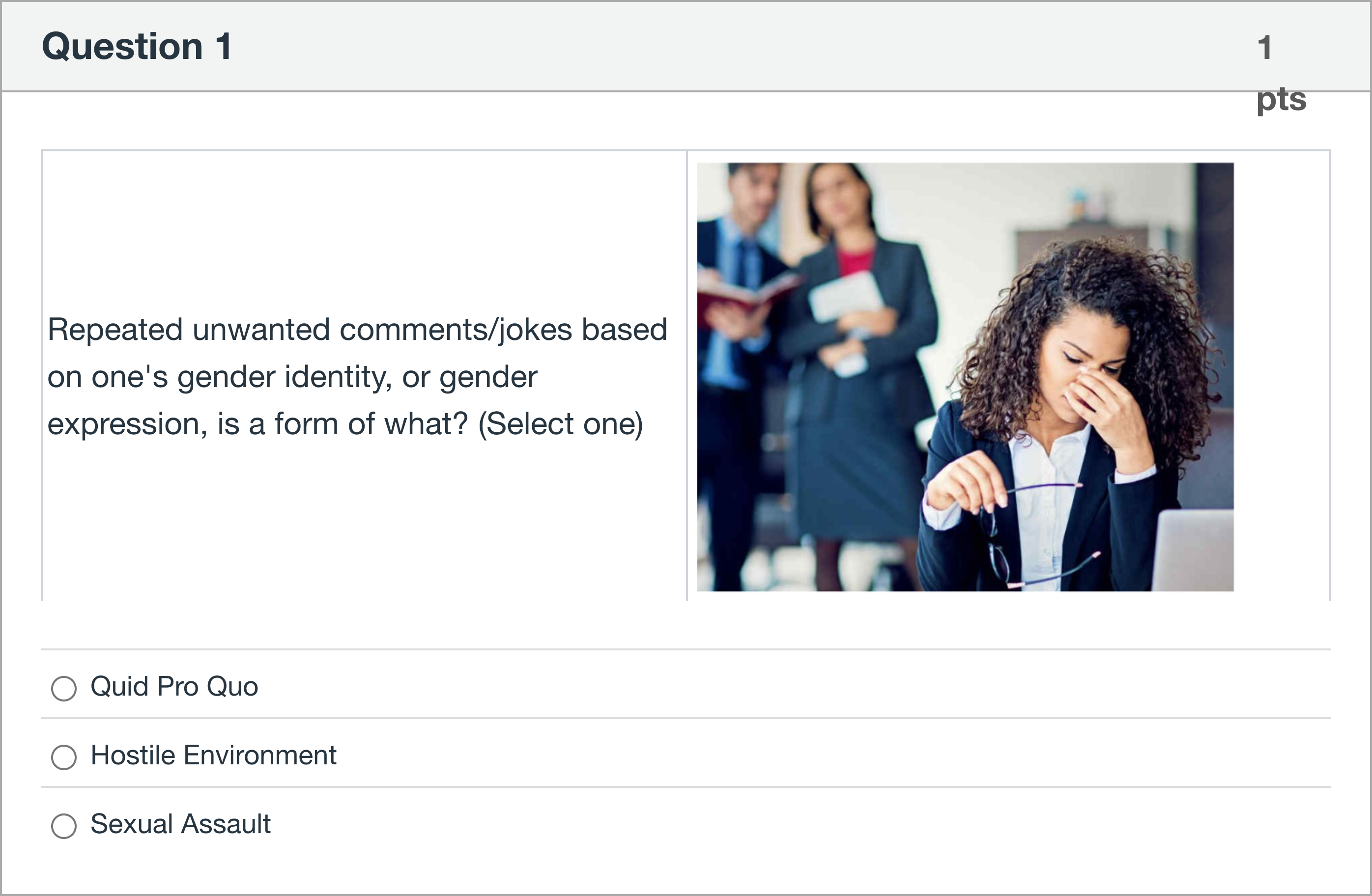Select the Quid Pro Quo radio button

coord(63,688)
